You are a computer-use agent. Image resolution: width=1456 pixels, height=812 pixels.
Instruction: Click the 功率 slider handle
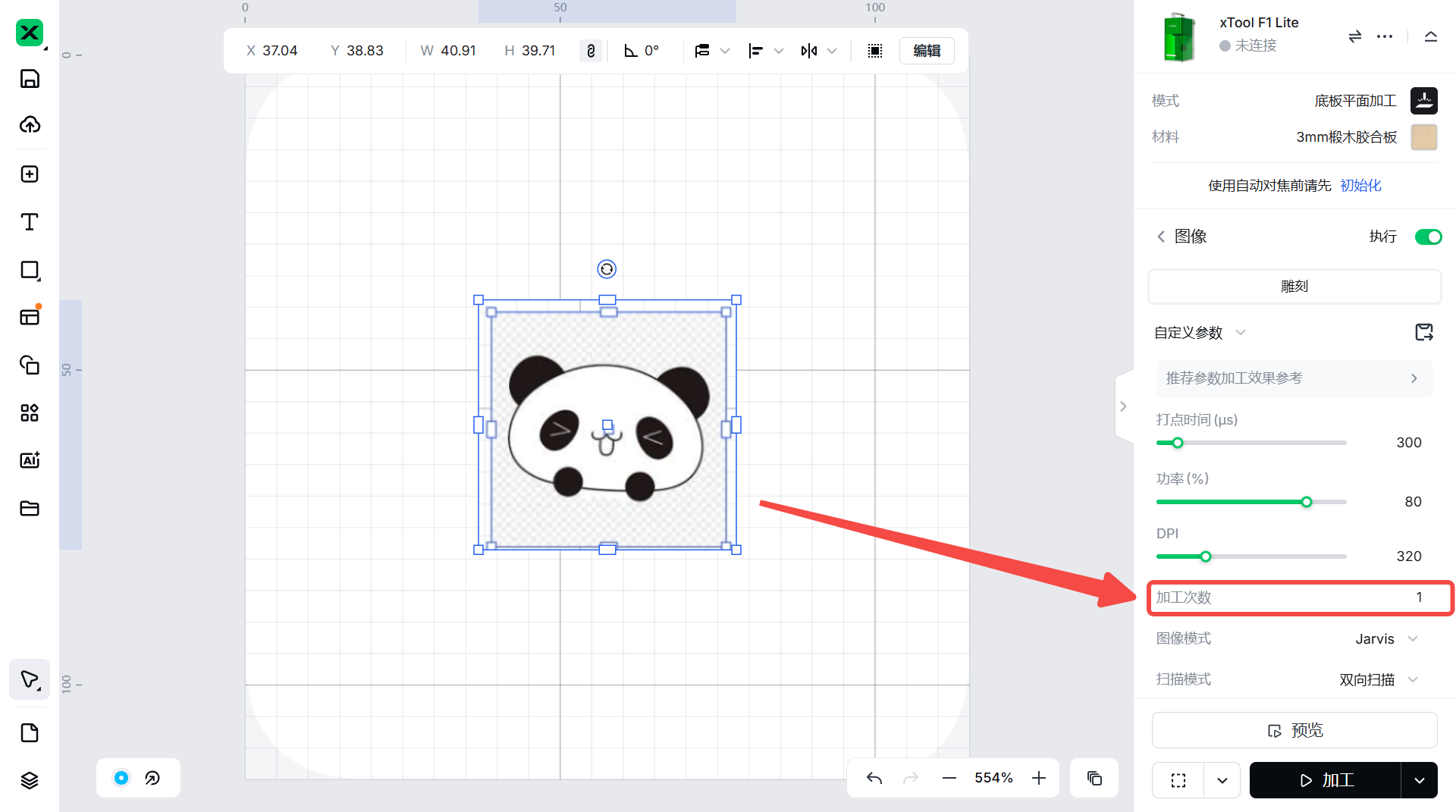1307,502
